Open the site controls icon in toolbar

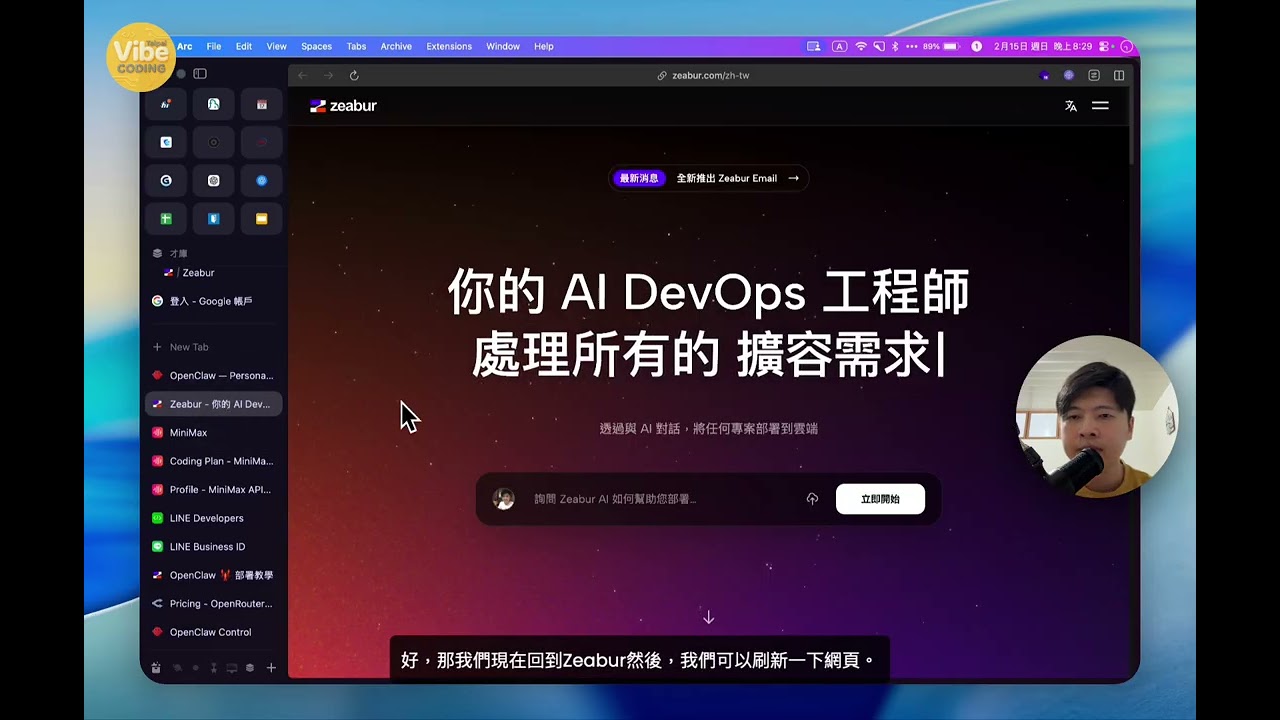coord(1094,75)
